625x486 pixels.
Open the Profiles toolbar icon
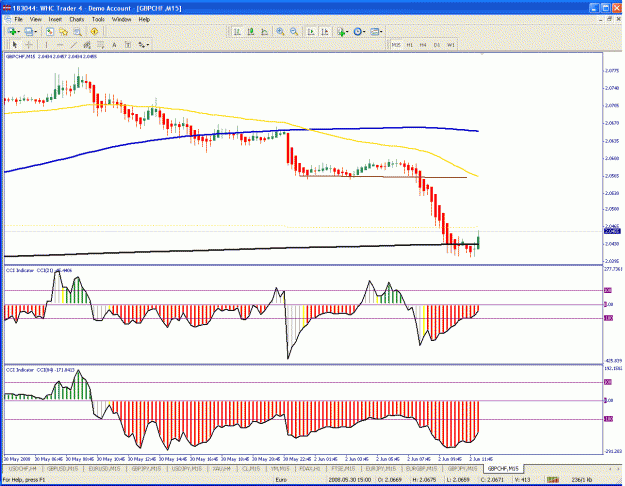pyautogui.click(x=29, y=31)
